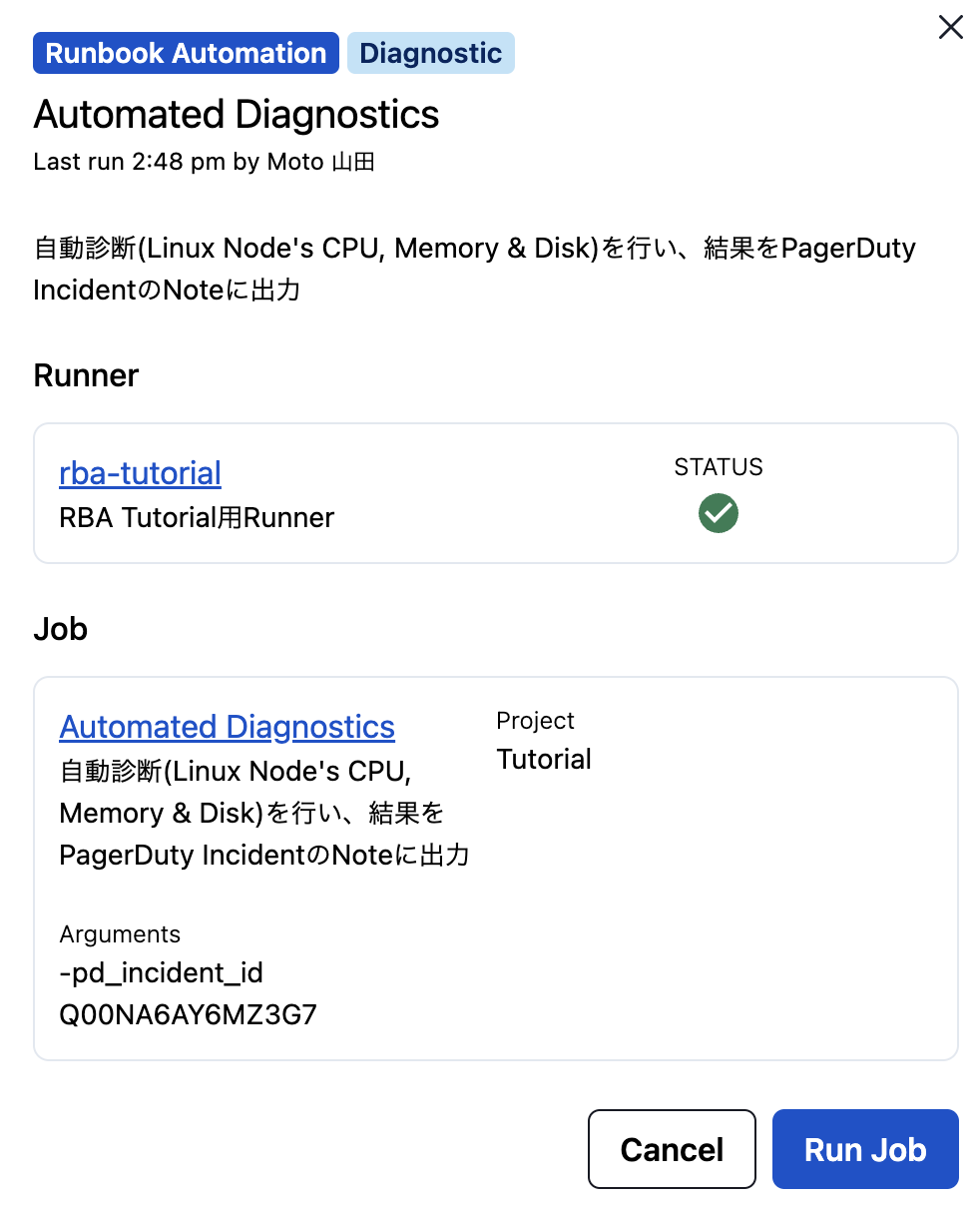Click the Diagnostic tag badge
The image size is (980, 1208).
click(x=431, y=53)
